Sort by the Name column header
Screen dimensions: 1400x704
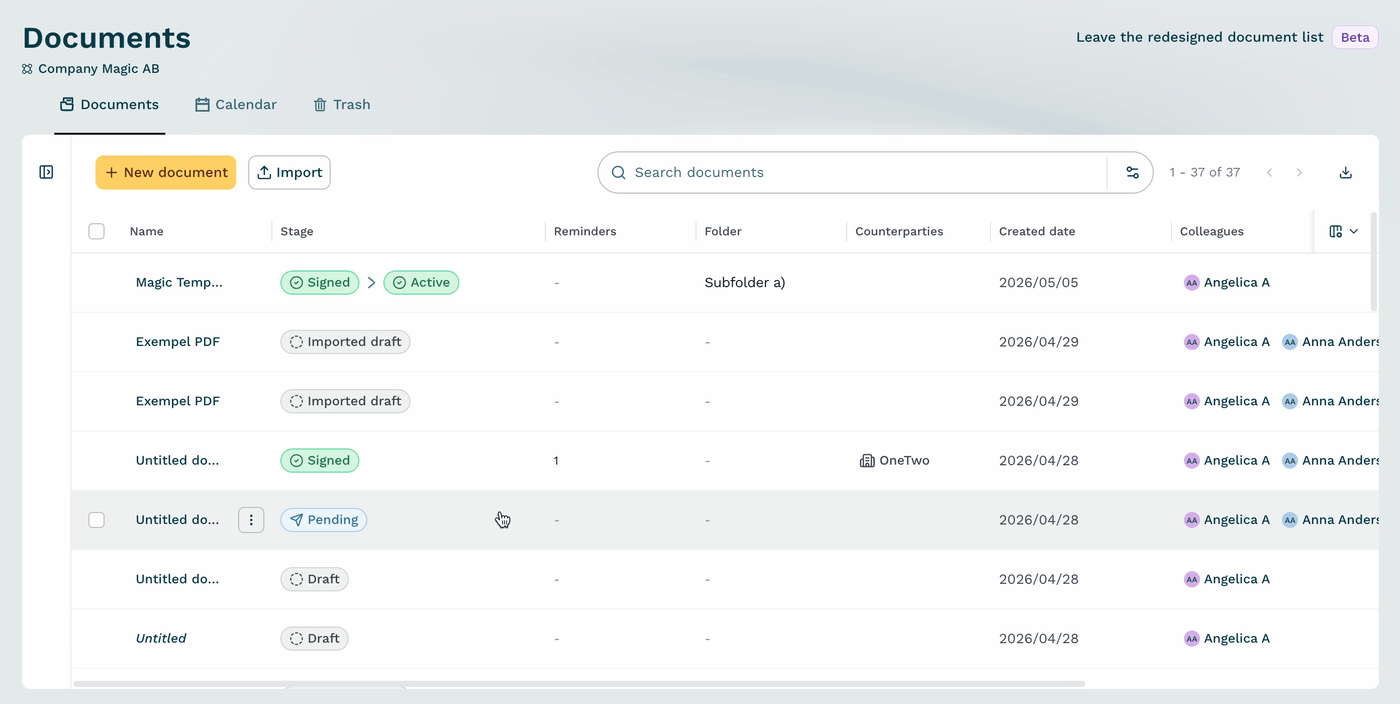146,231
